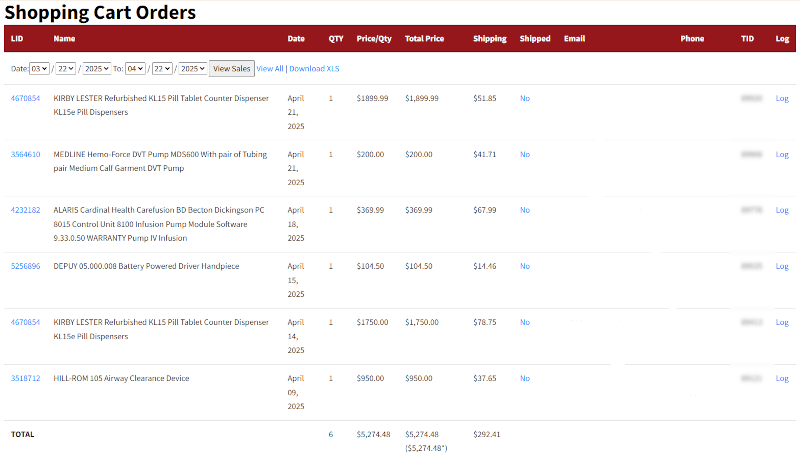Click the QTY column header
This screenshot has width=800, height=458.
point(336,38)
